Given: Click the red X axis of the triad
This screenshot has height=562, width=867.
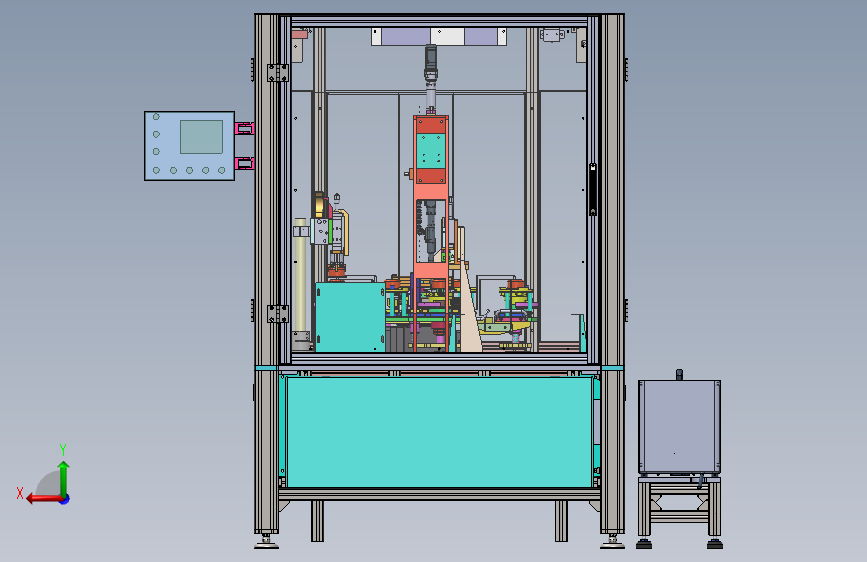Looking at the screenshot, I should [x=43, y=499].
